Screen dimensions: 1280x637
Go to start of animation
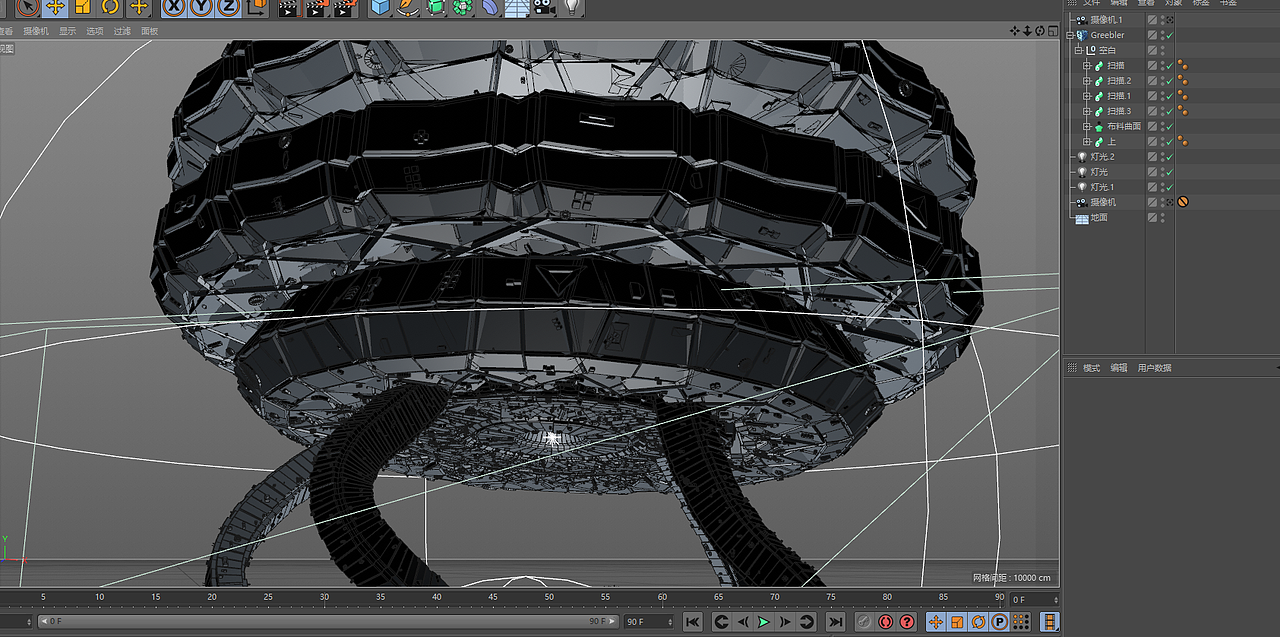click(692, 622)
